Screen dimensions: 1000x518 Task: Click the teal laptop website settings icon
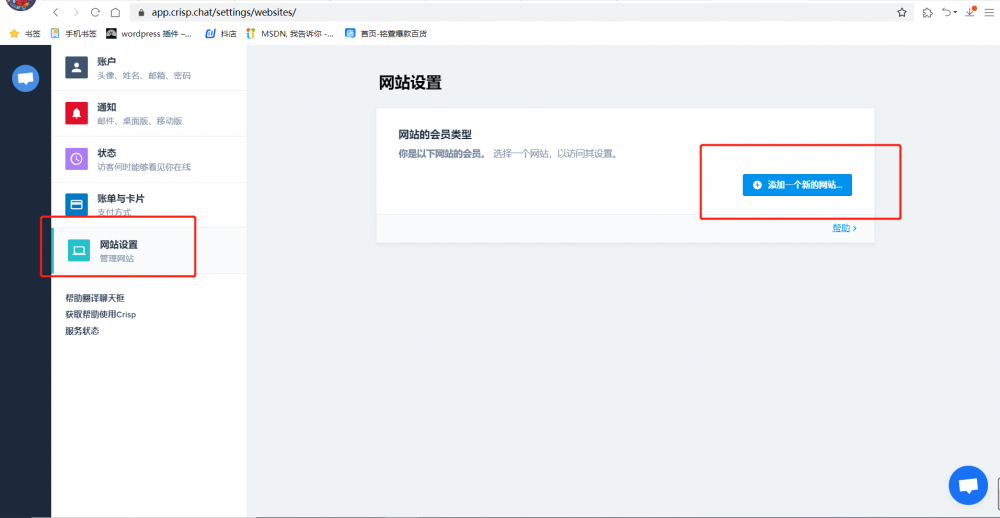(x=79, y=250)
